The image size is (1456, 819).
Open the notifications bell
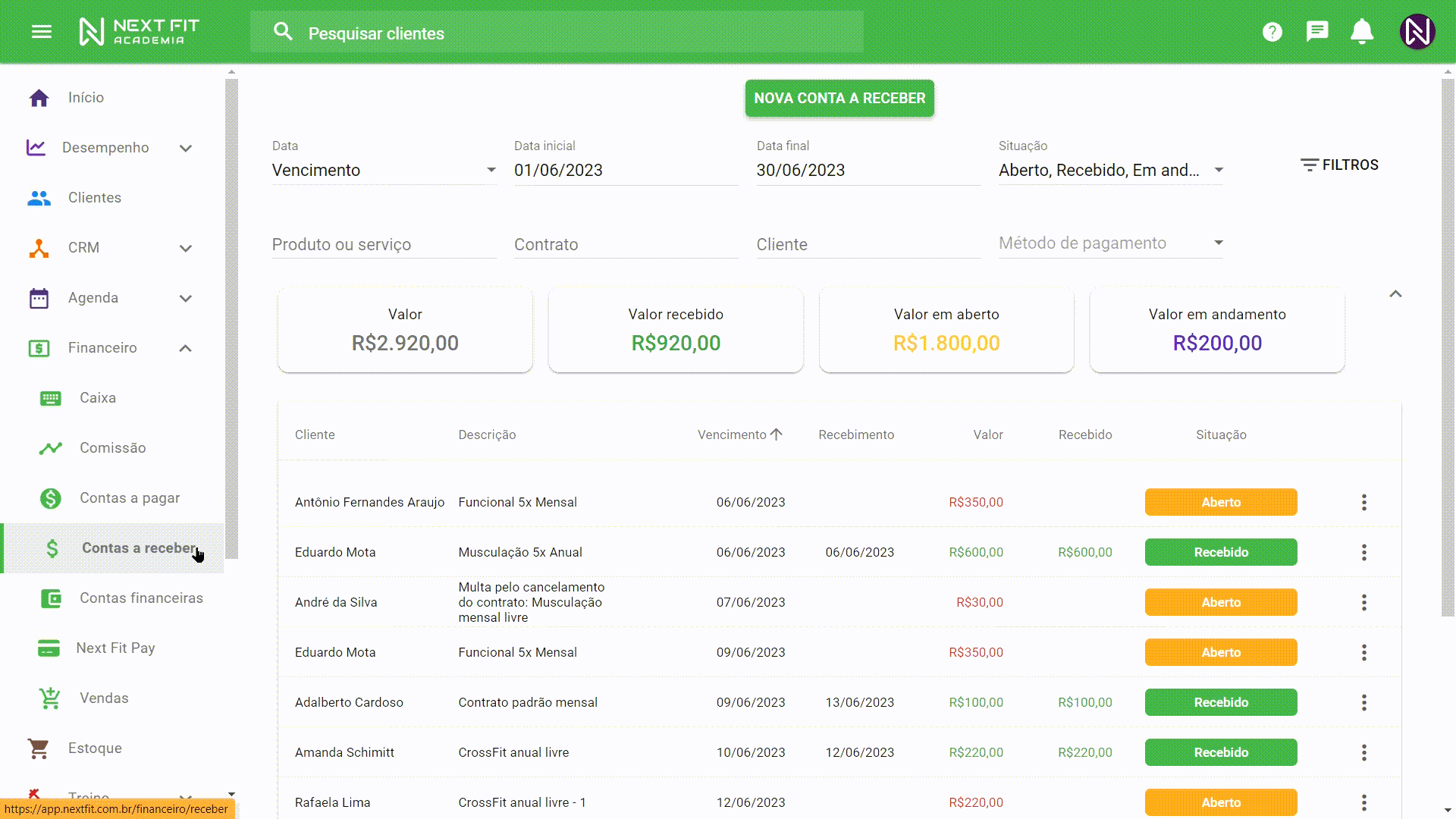click(x=1362, y=32)
